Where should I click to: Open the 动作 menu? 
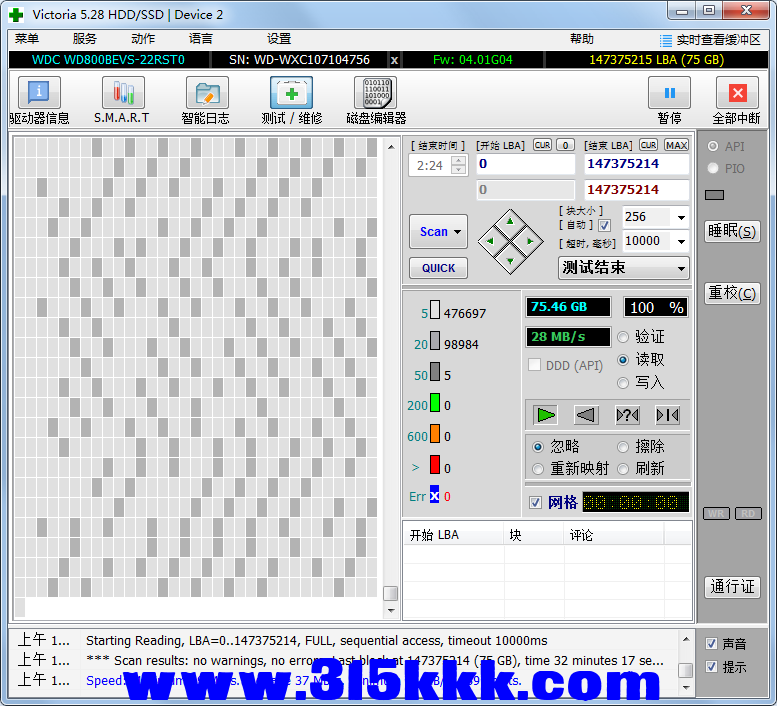143,39
